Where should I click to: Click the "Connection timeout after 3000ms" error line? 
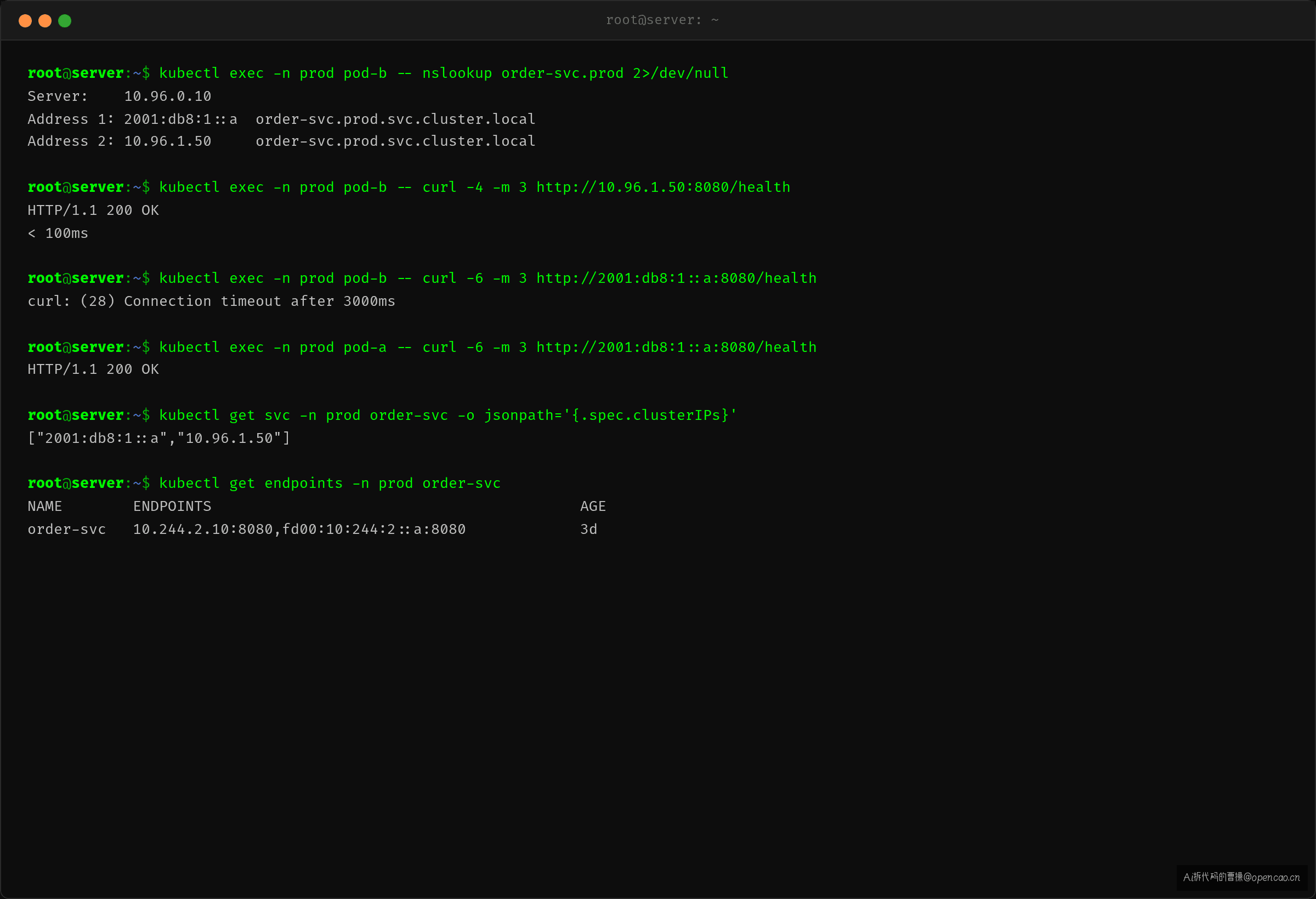[211, 301]
